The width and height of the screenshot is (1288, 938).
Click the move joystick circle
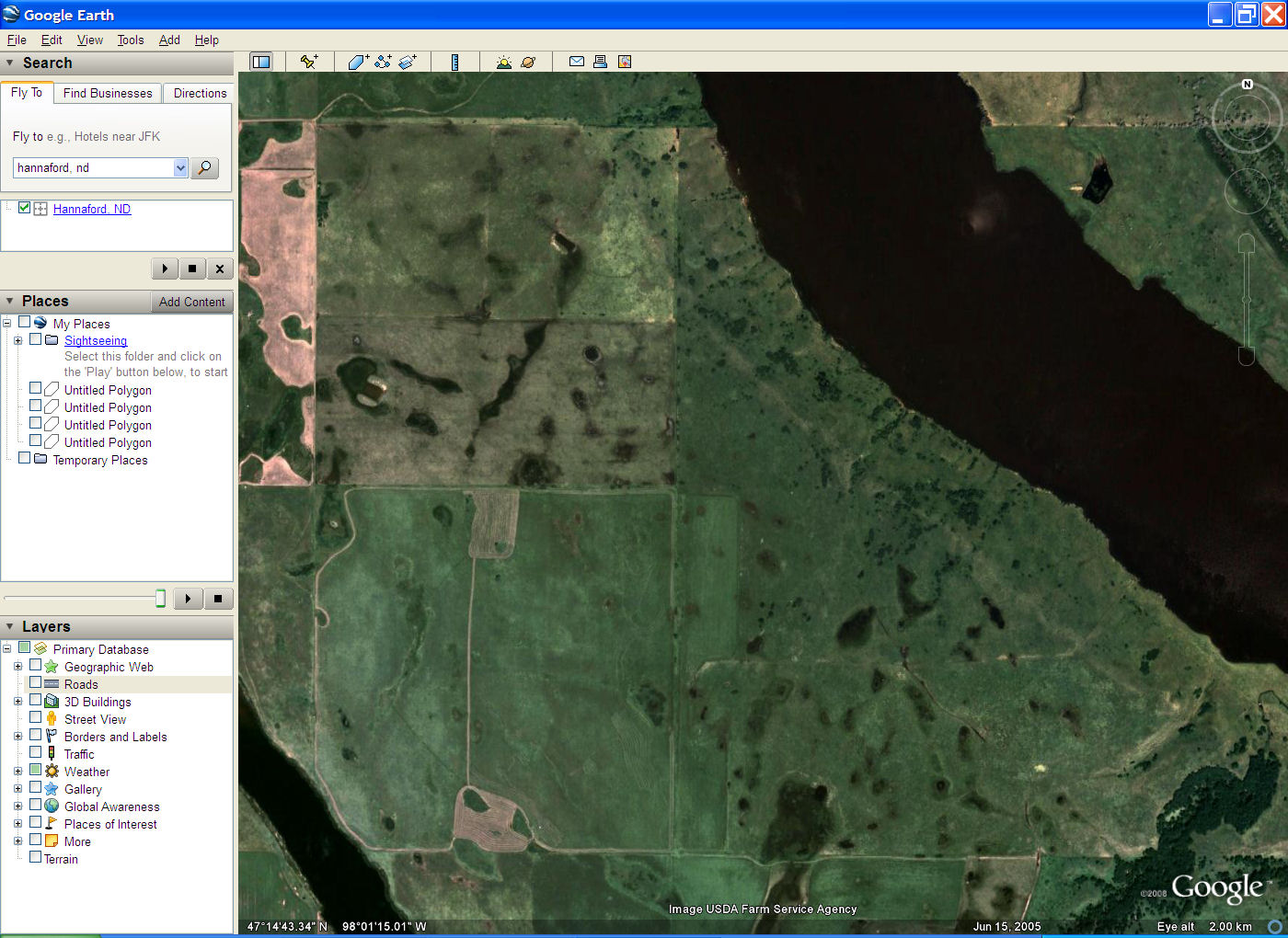[x=1247, y=190]
